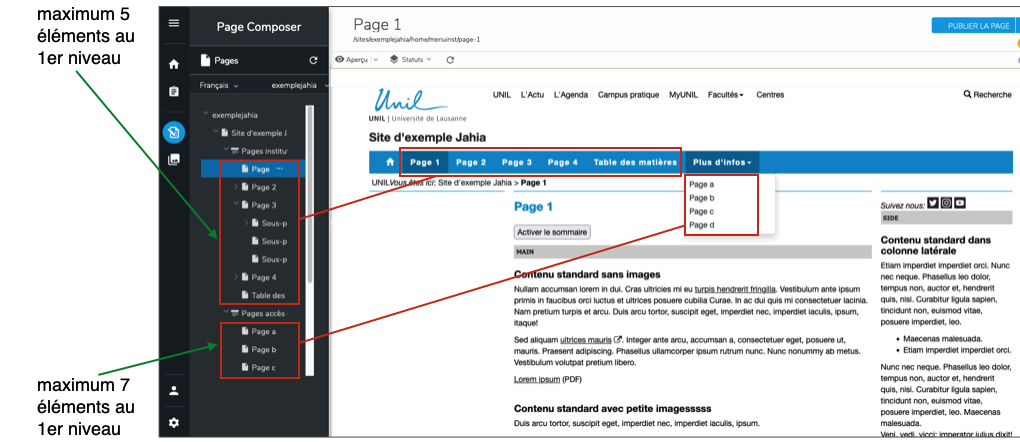Follow the ultrices mauris link
The height and width of the screenshot is (442, 1020).
(585, 339)
